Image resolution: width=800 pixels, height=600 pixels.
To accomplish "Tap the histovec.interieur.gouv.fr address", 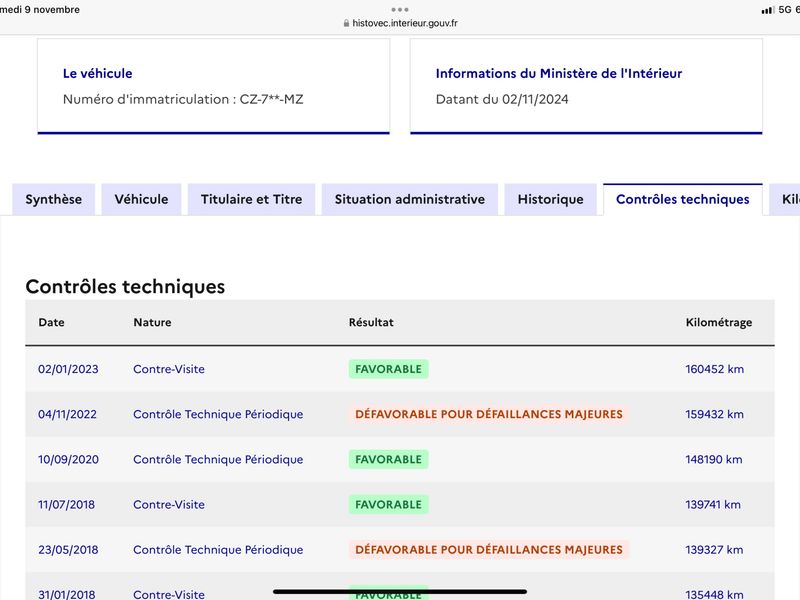I will pos(405,23).
